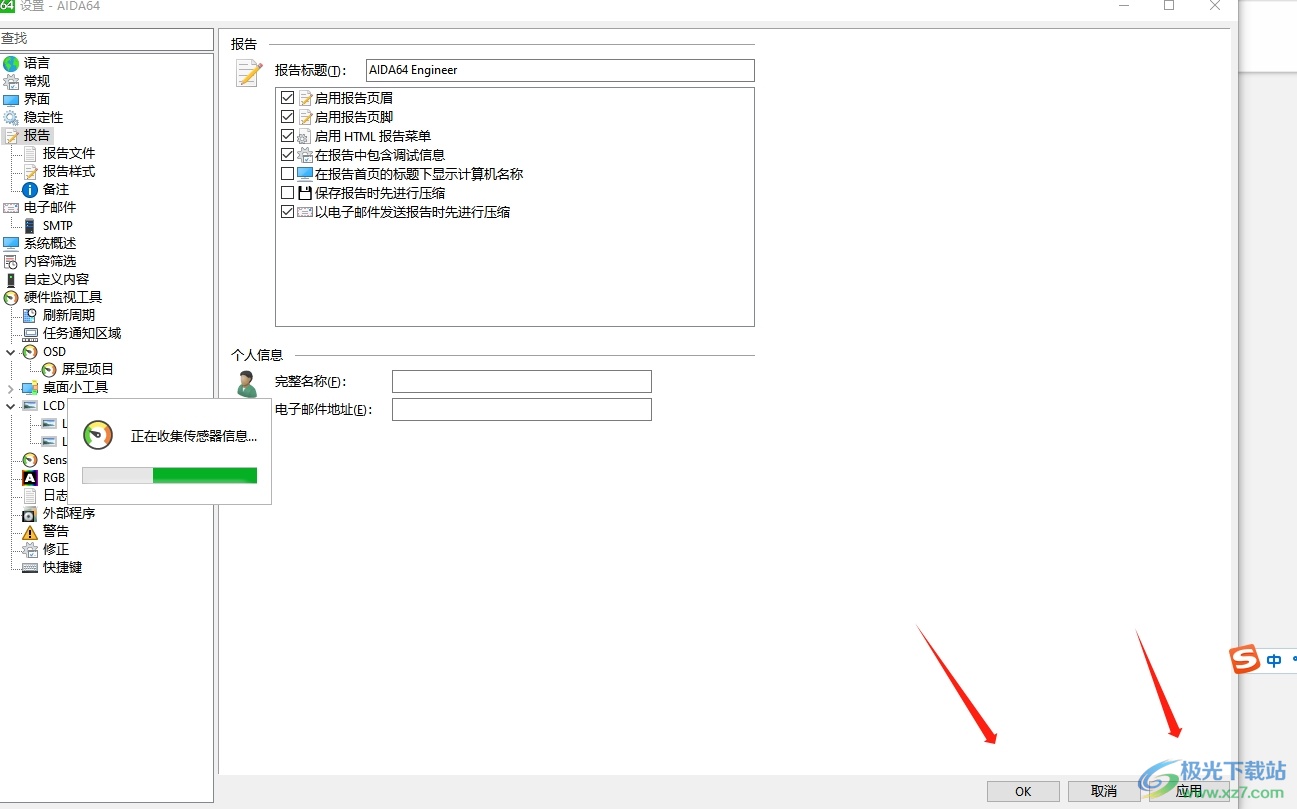
Task: Click the blue info icon beside 备注
Action: point(30,189)
